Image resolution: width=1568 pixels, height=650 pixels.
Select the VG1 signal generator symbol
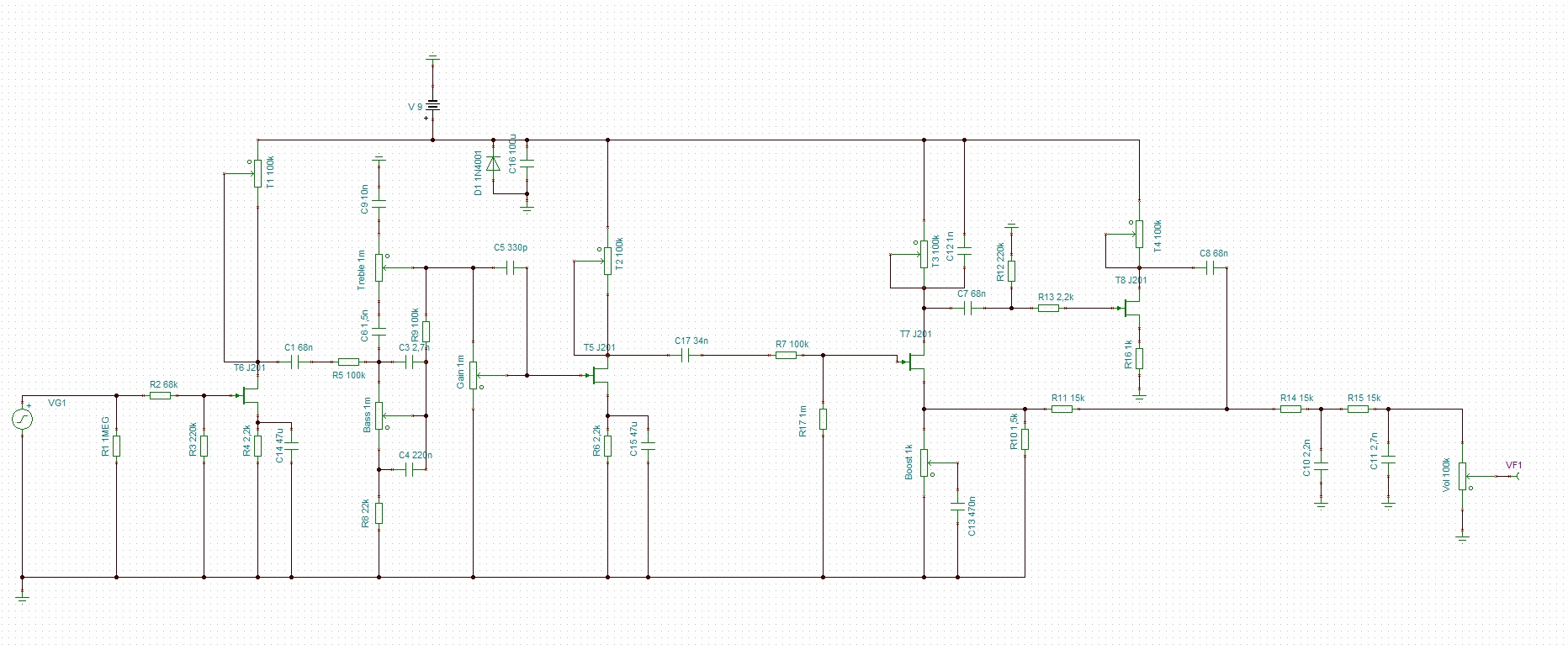23,418
